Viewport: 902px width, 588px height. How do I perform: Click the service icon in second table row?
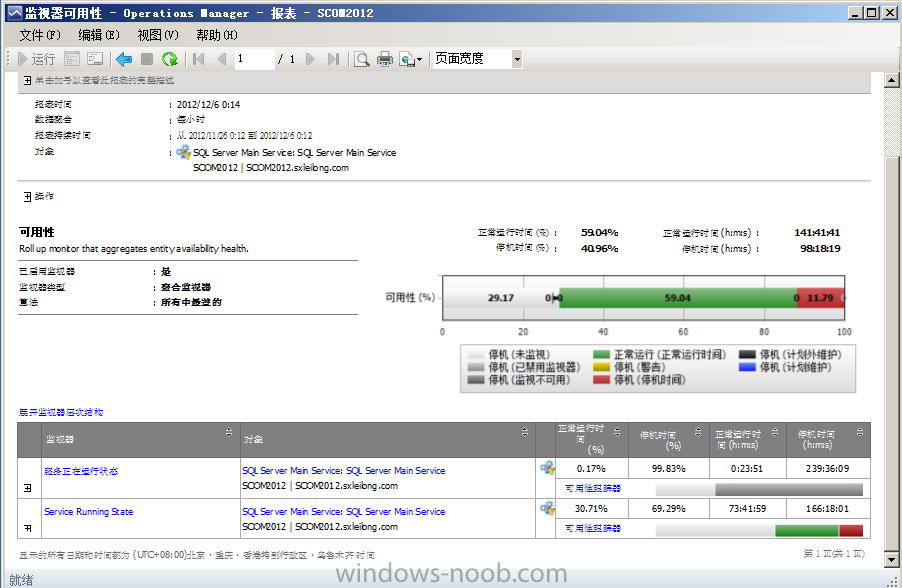click(547, 508)
